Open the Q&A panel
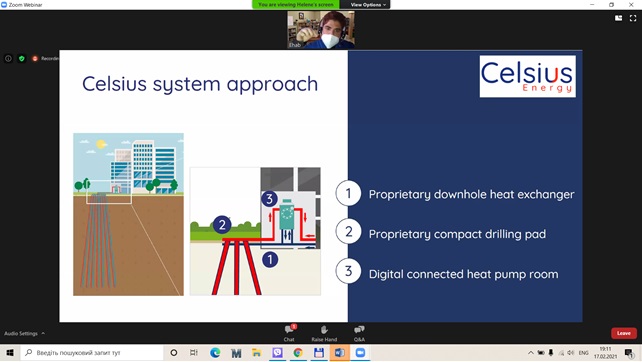Image resolution: width=642 pixels, height=362 pixels. click(359, 333)
